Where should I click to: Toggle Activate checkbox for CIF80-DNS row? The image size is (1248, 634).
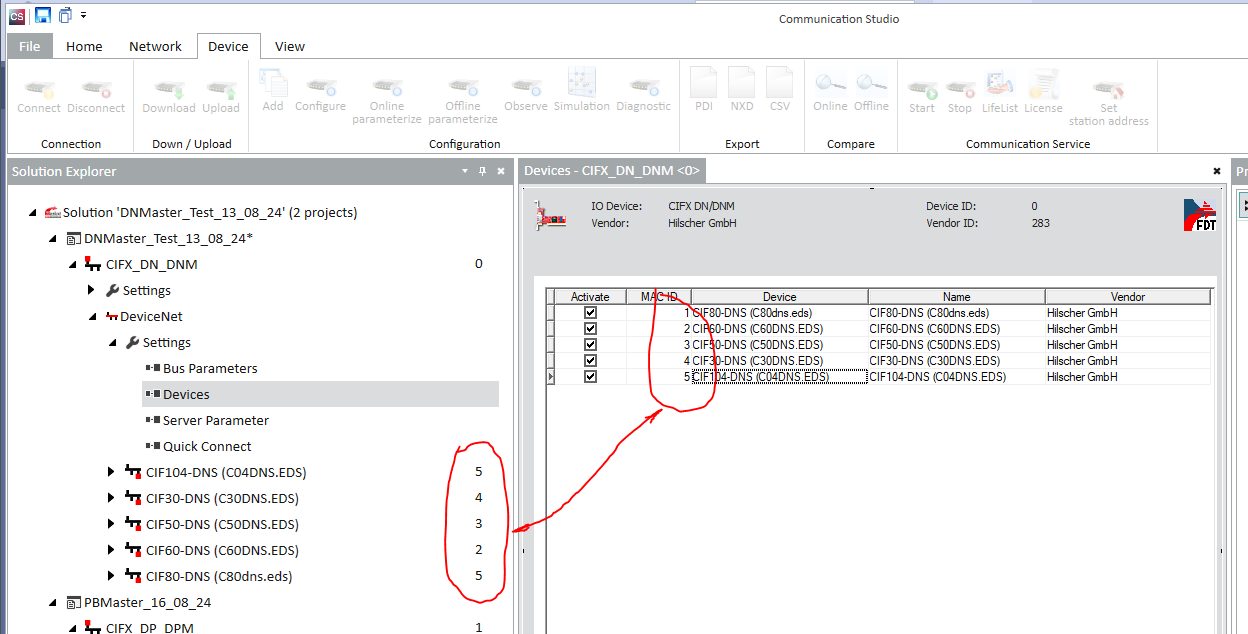point(590,312)
